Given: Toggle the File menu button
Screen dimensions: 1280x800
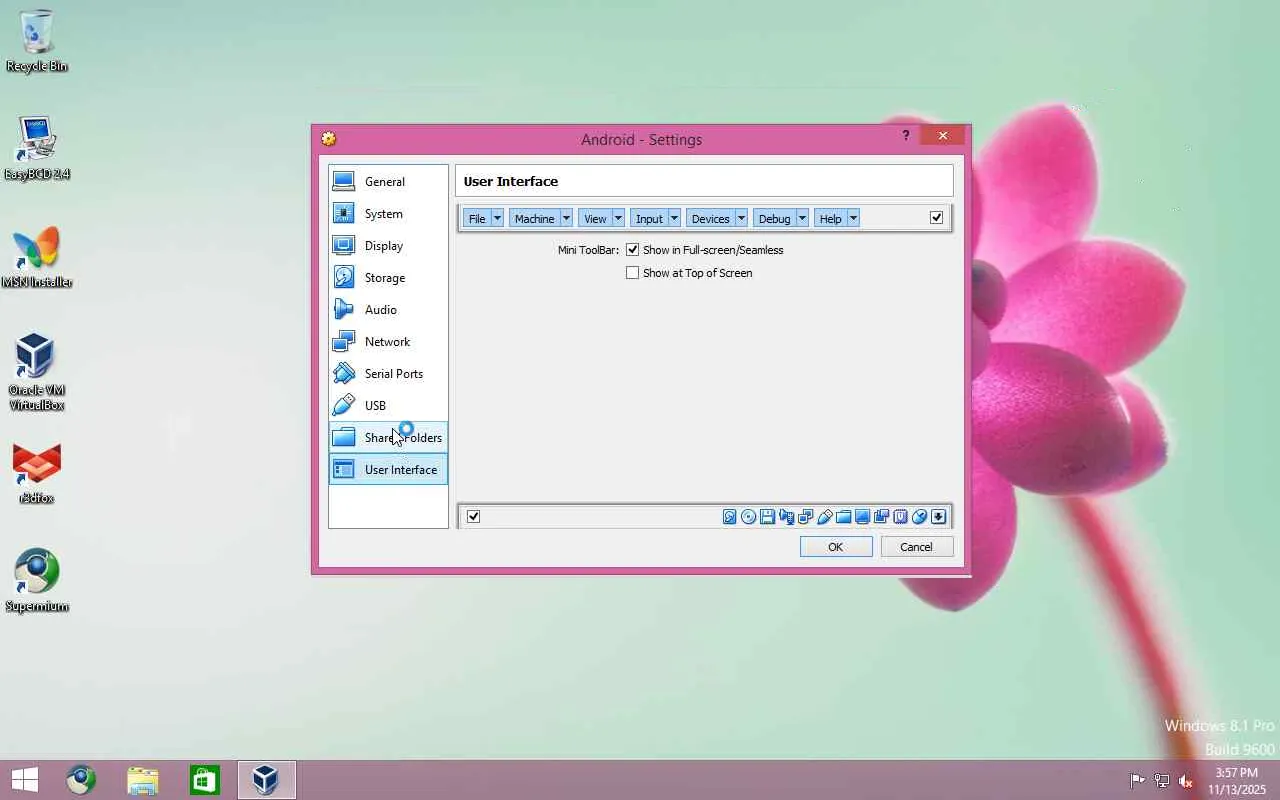Looking at the screenshot, I should pos(477,219).
